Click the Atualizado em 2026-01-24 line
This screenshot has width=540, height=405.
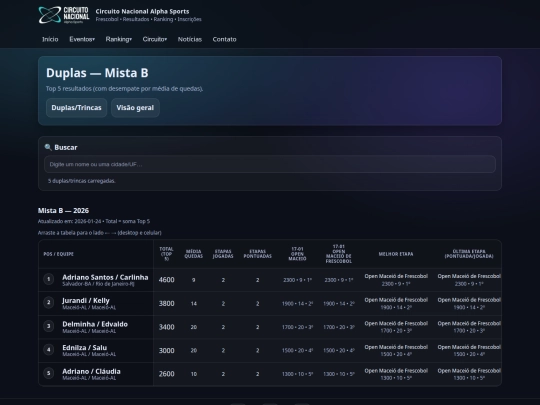click(94, 221)
